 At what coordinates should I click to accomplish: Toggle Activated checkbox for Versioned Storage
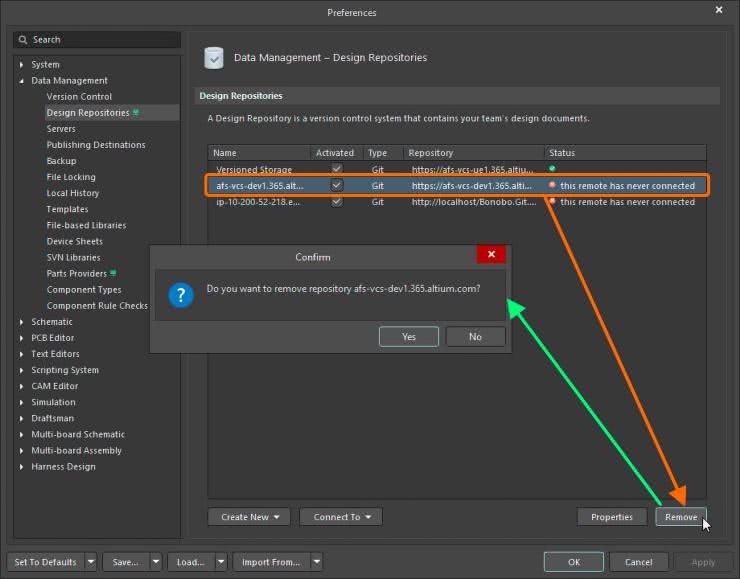tap(337, 170)
